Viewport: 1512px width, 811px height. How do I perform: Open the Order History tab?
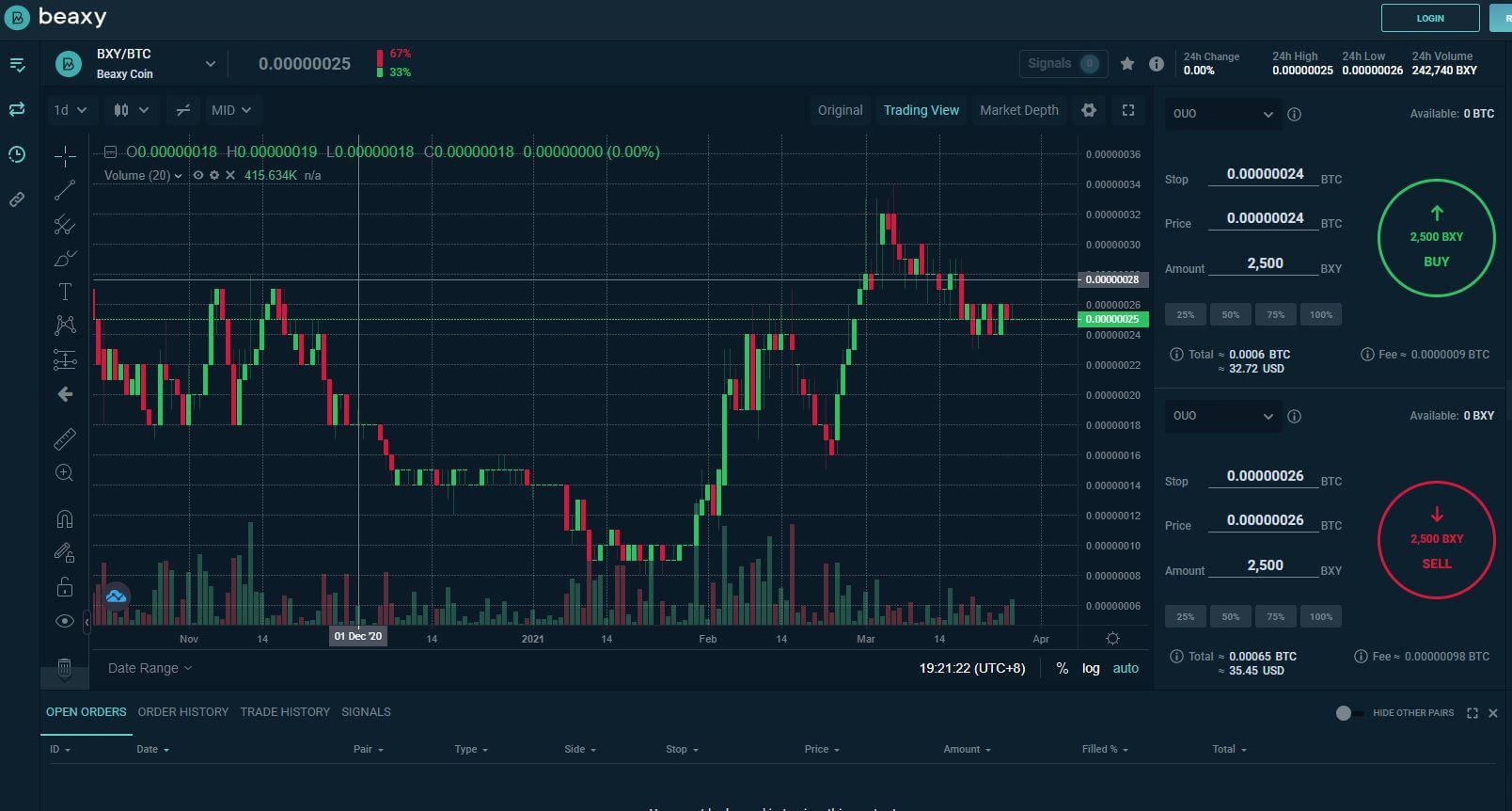[x=183, y=712]
